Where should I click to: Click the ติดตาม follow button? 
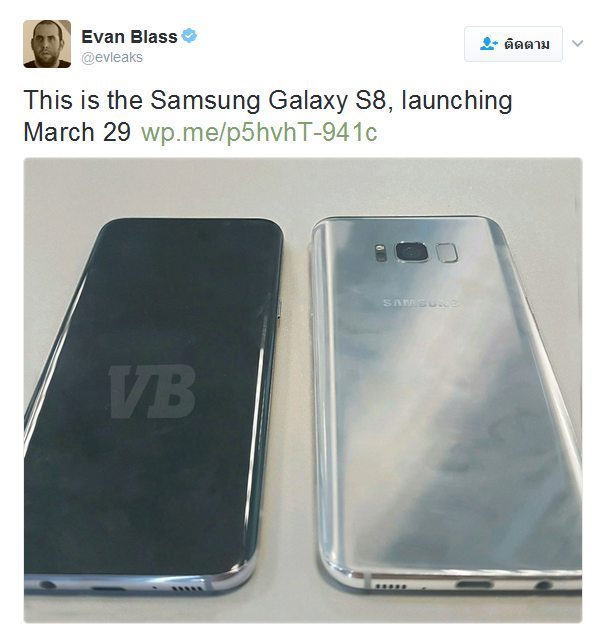[513, 44]
